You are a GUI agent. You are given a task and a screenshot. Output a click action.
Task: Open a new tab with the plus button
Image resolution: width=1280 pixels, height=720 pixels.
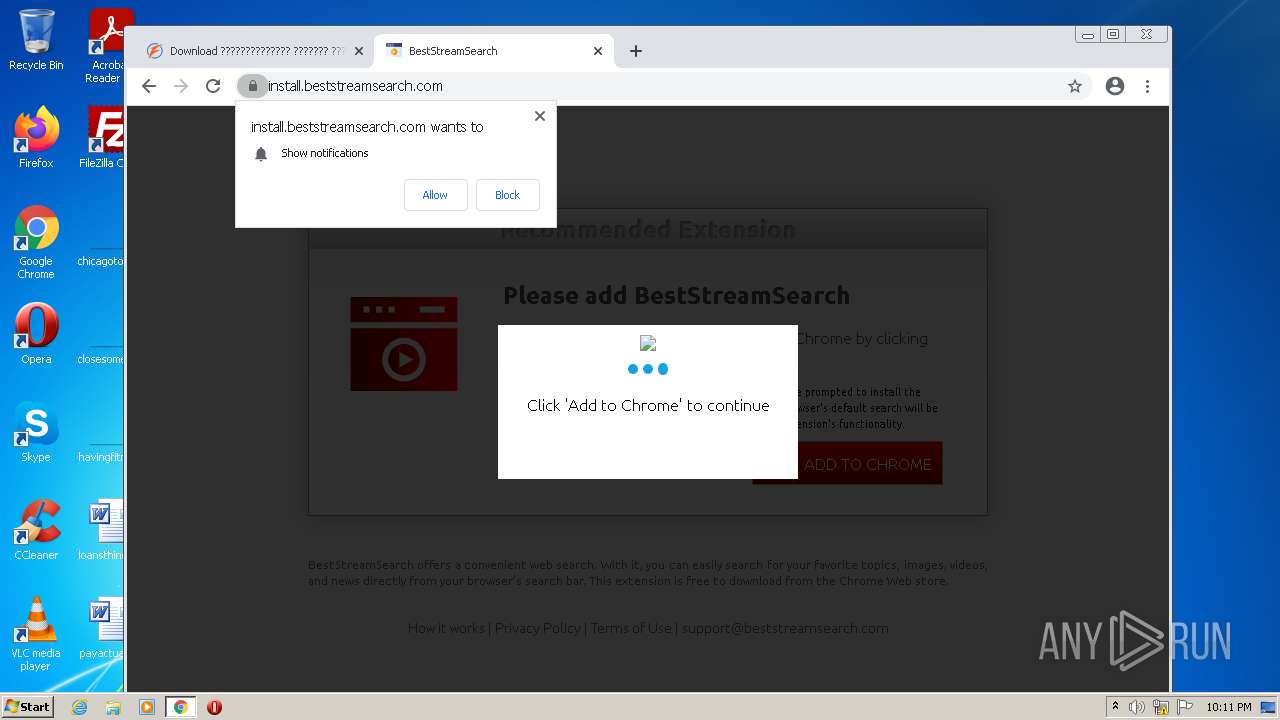click(x=636, y=51)
